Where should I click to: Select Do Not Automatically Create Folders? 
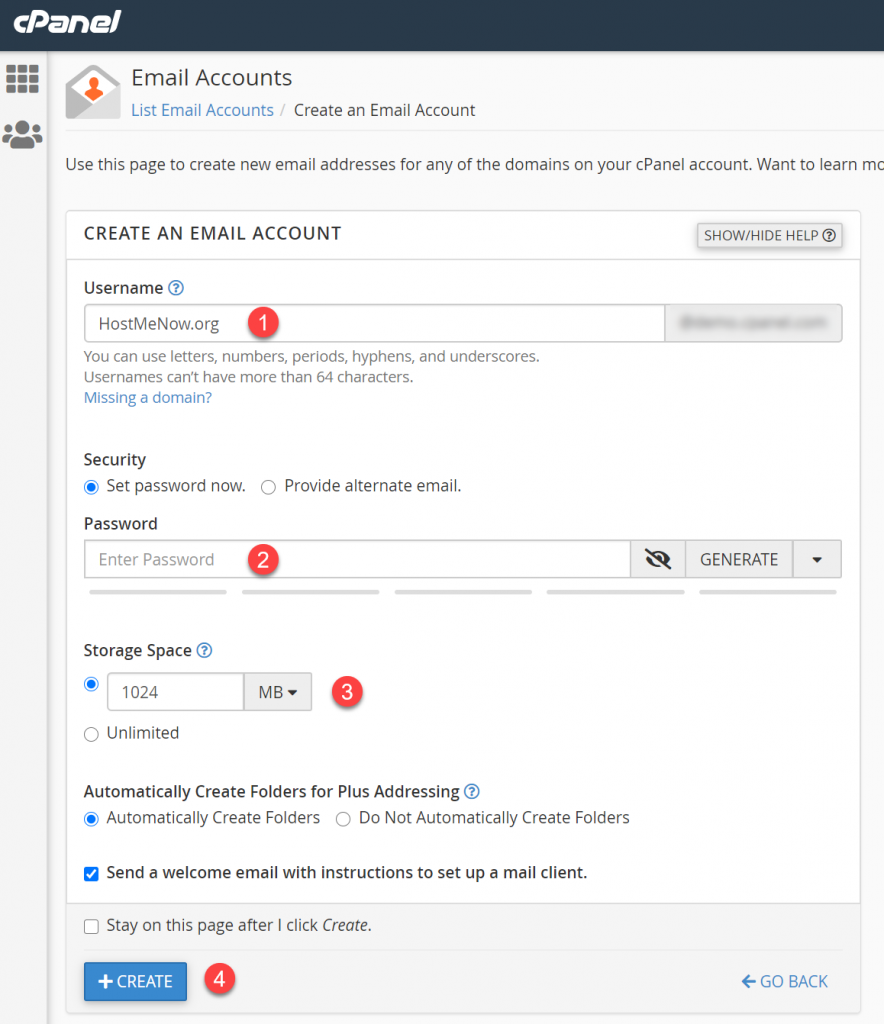[343, 818]
